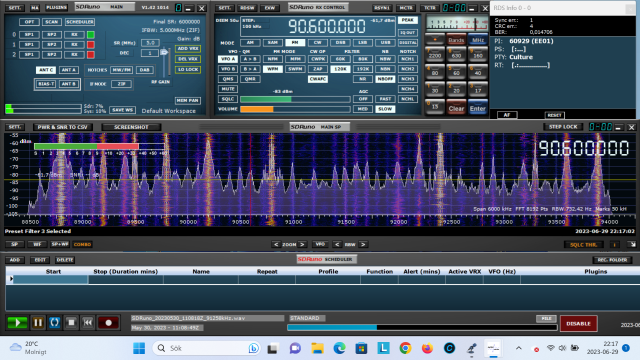640x360 pixels.
Task: Click the blue Enter keypad button
Action: (x=478, y=108)
